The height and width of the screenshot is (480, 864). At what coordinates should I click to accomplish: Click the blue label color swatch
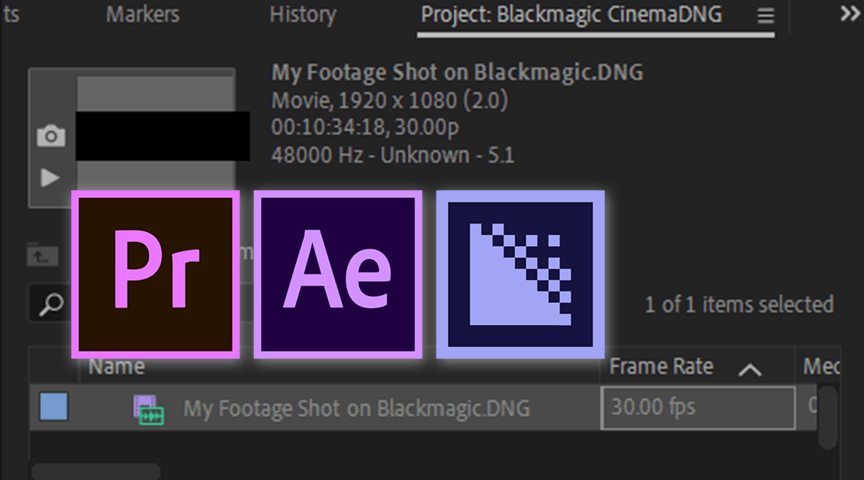[53, 407]
